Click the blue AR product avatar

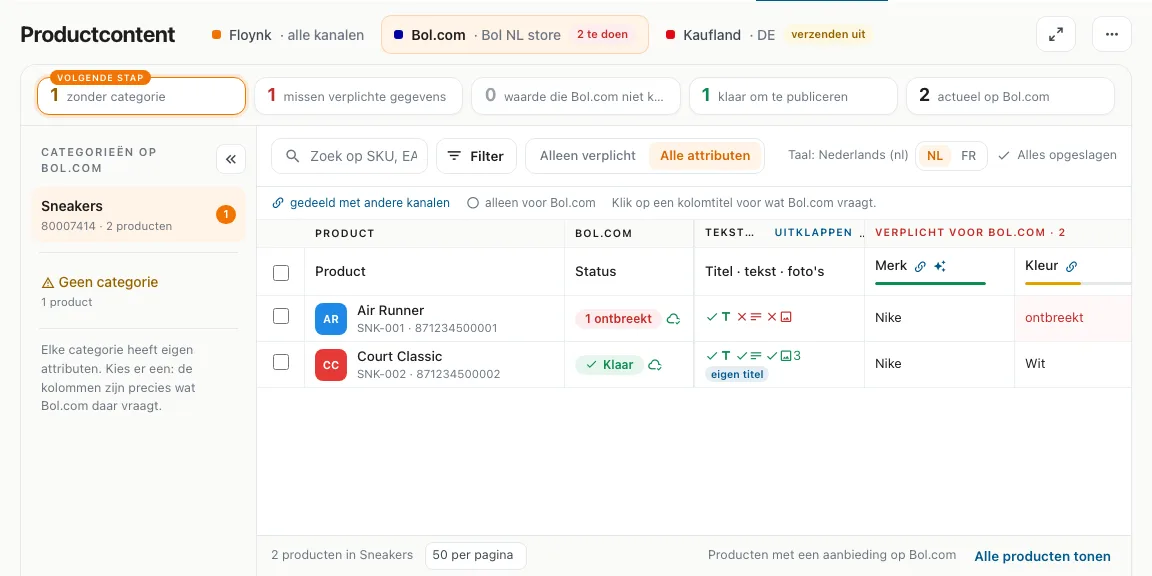click(x=331, y=319)
